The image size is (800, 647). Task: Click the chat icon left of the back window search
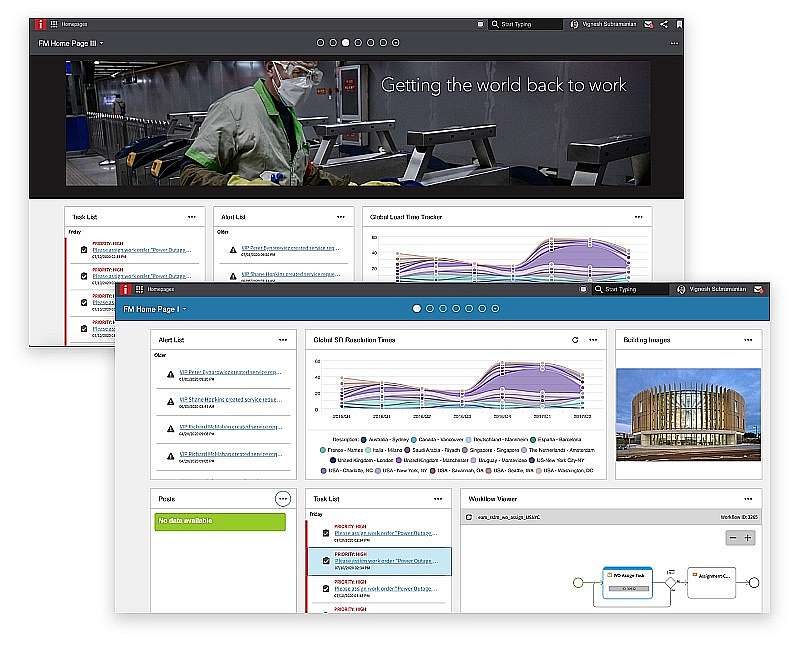tap(480, 24)
